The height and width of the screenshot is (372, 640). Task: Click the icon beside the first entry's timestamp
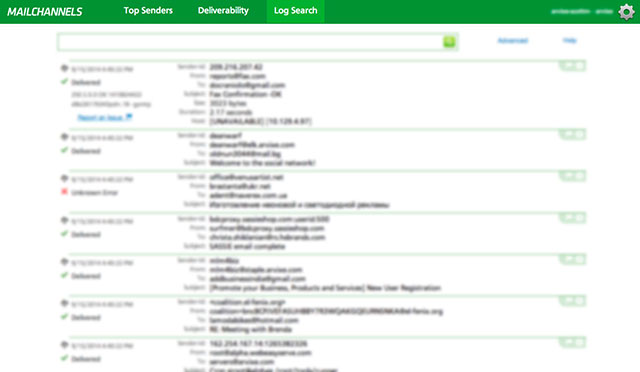64,68
